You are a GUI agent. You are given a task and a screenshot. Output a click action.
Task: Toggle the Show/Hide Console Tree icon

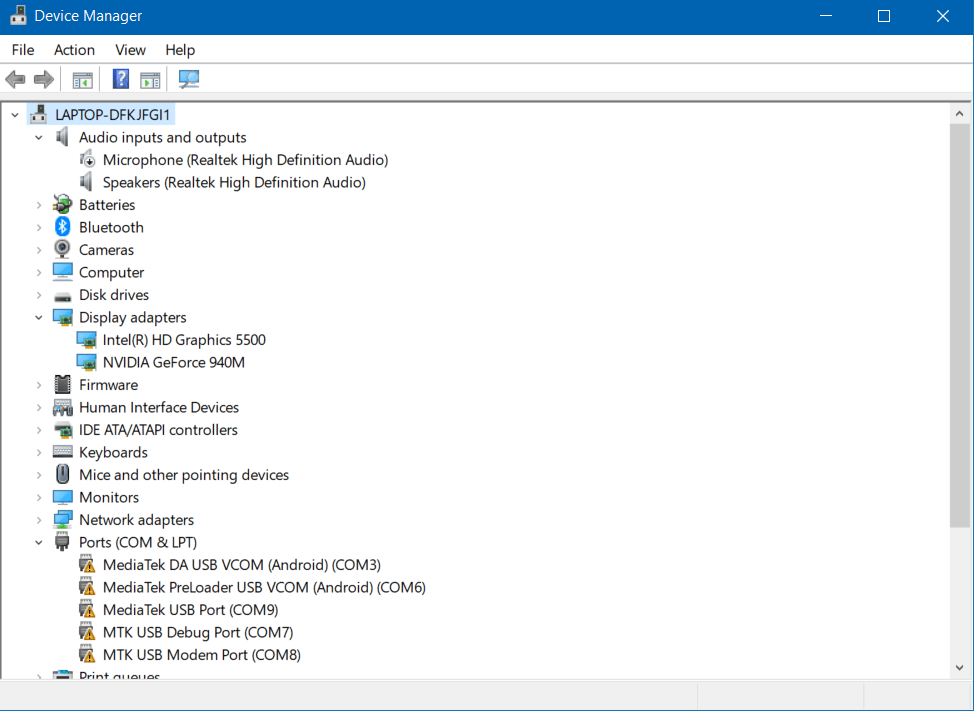83,79
